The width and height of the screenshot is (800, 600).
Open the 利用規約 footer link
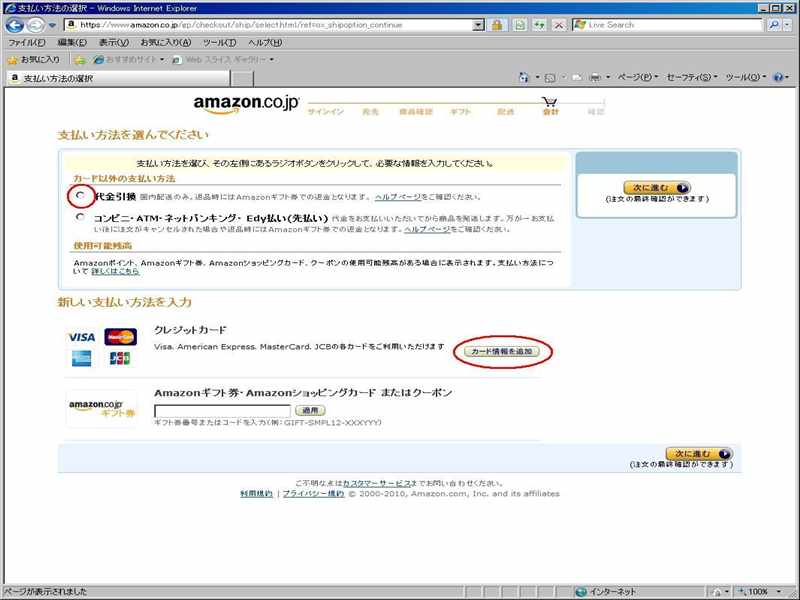click(x=257, y=494)
